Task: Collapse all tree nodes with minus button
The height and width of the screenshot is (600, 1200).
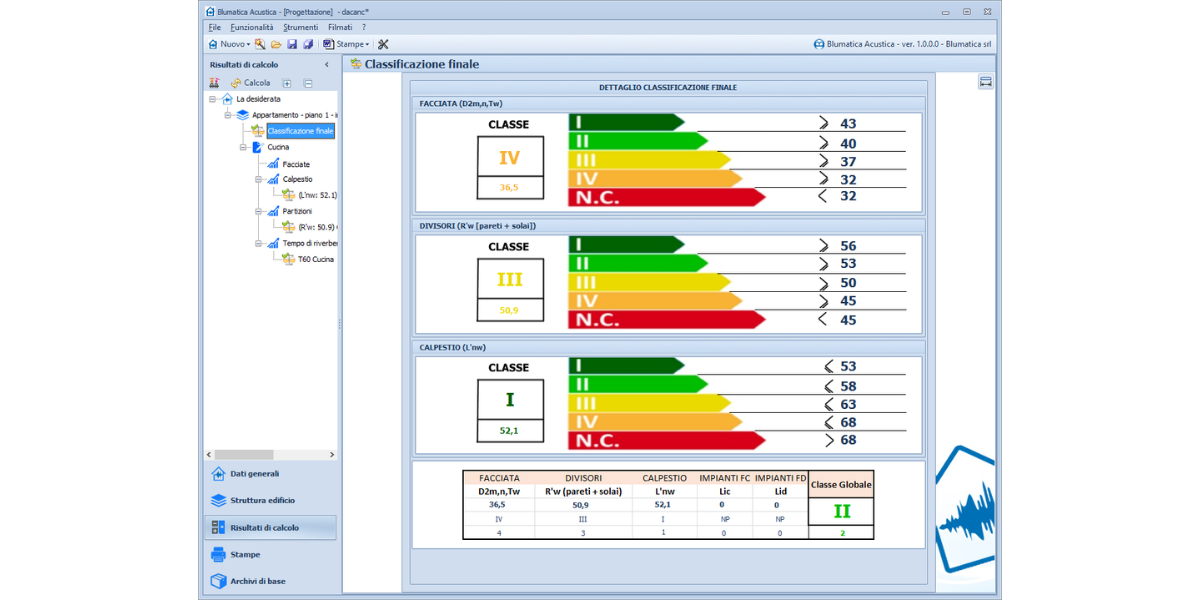Action: point(308,83)
